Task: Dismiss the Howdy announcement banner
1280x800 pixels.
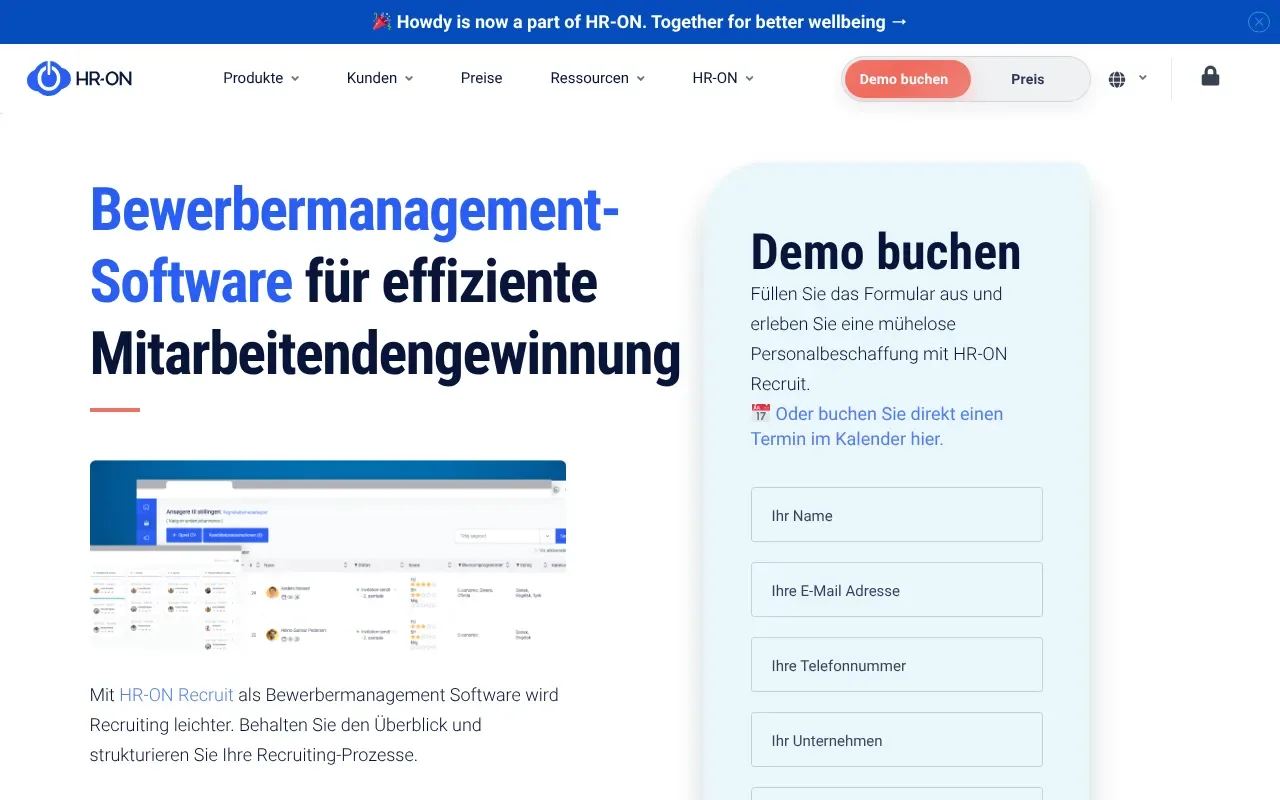Action: click(1258, 21)
